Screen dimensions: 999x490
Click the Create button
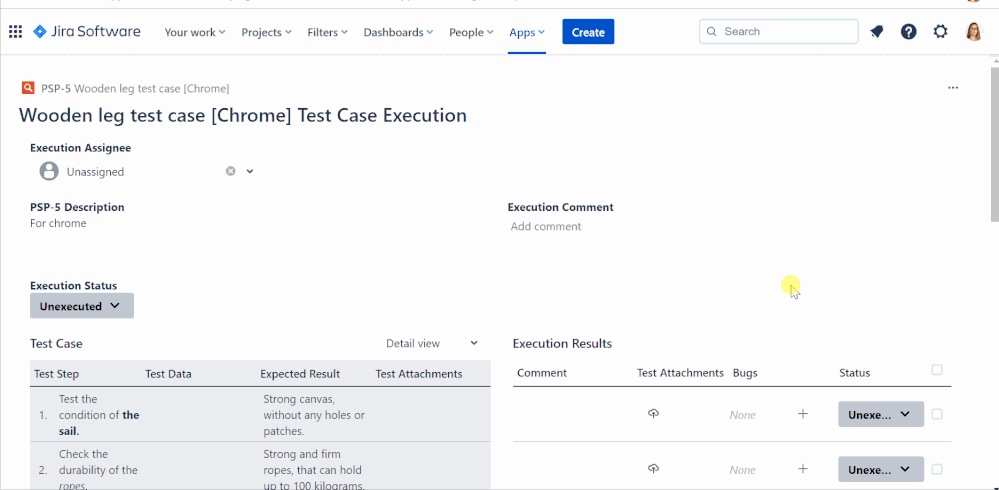pyautogui.click(x=588, y=32)
